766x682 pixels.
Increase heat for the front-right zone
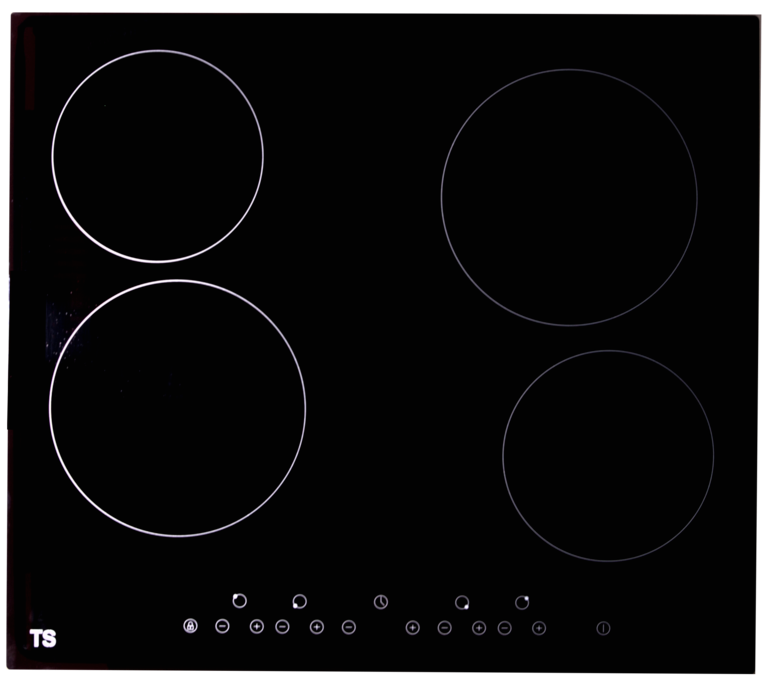point(479,628)
